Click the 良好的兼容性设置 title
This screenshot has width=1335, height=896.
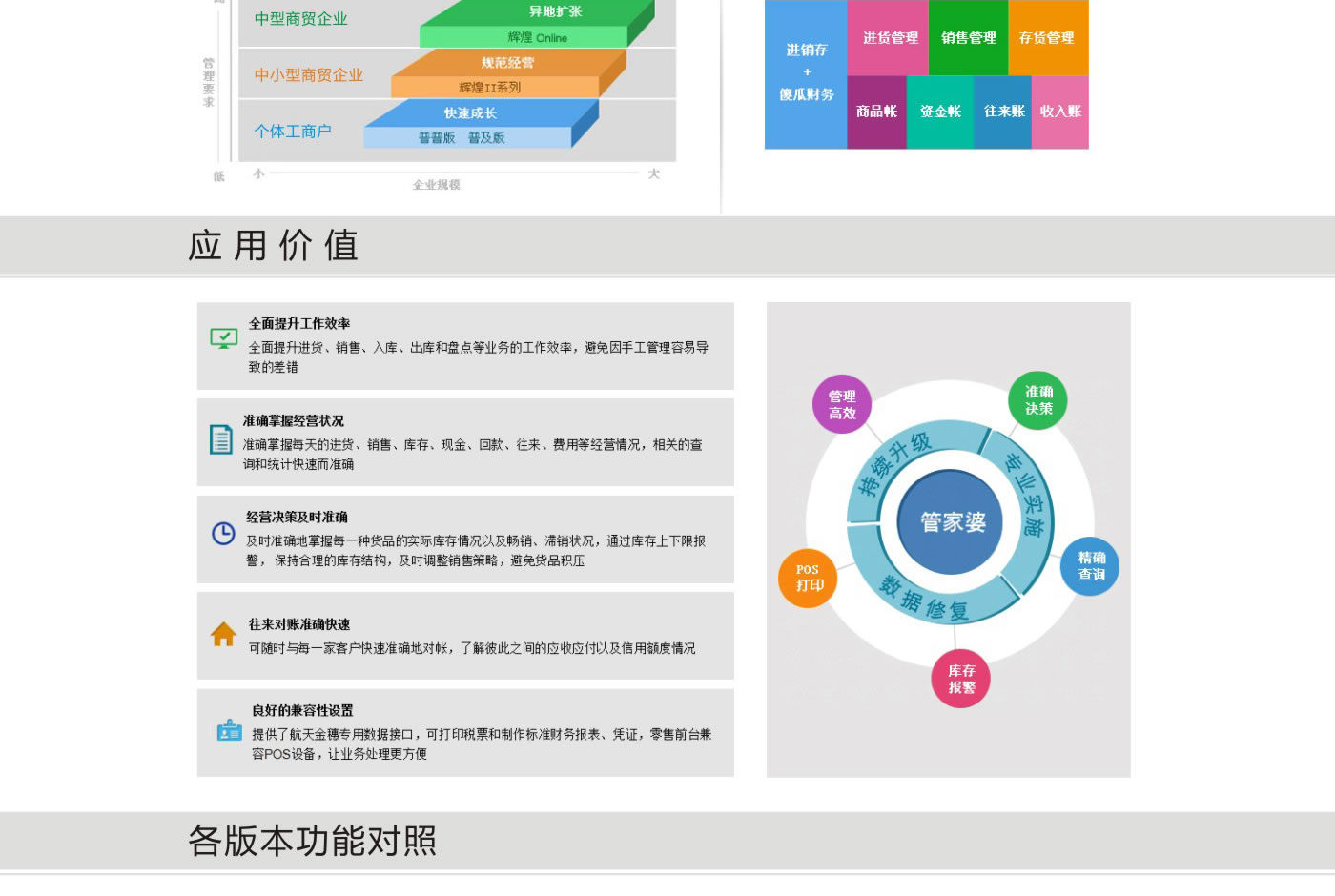tap(302, 711)
